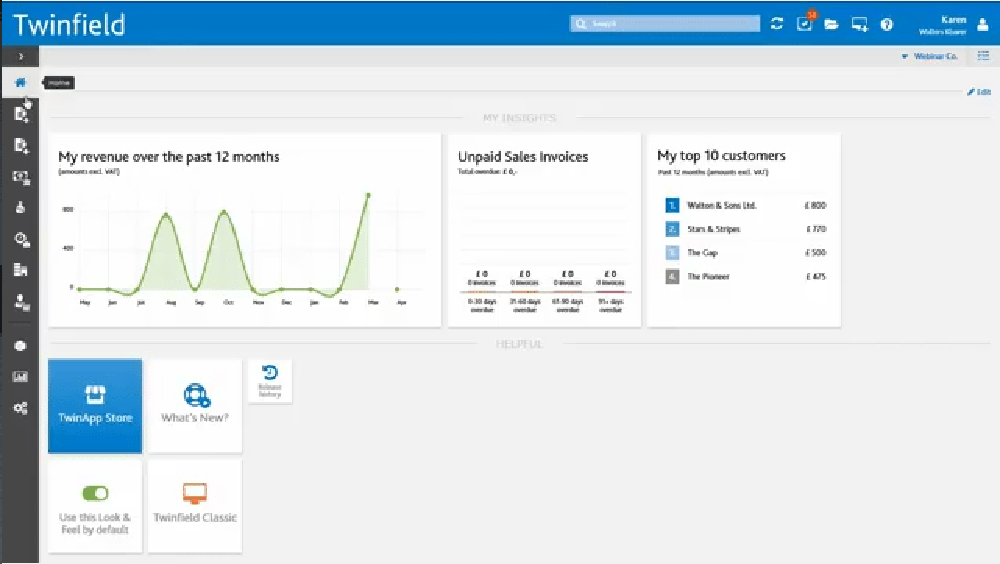Screen dimensions: 1000x564
Task: Click the document-plus icon above the cash icon
Action: point(21,145)
